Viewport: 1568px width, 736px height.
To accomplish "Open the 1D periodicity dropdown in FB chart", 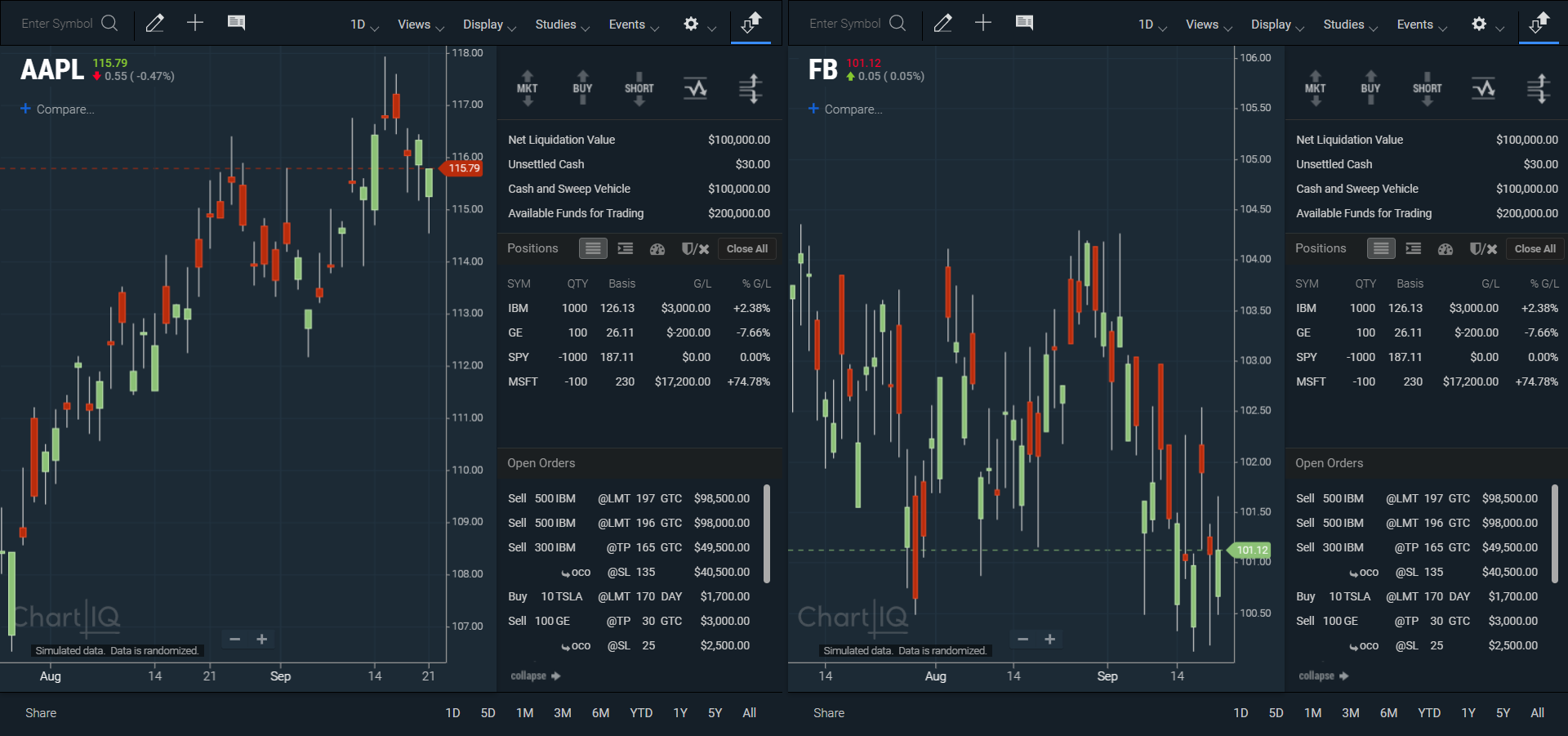I will click(x=1152, y=25).
